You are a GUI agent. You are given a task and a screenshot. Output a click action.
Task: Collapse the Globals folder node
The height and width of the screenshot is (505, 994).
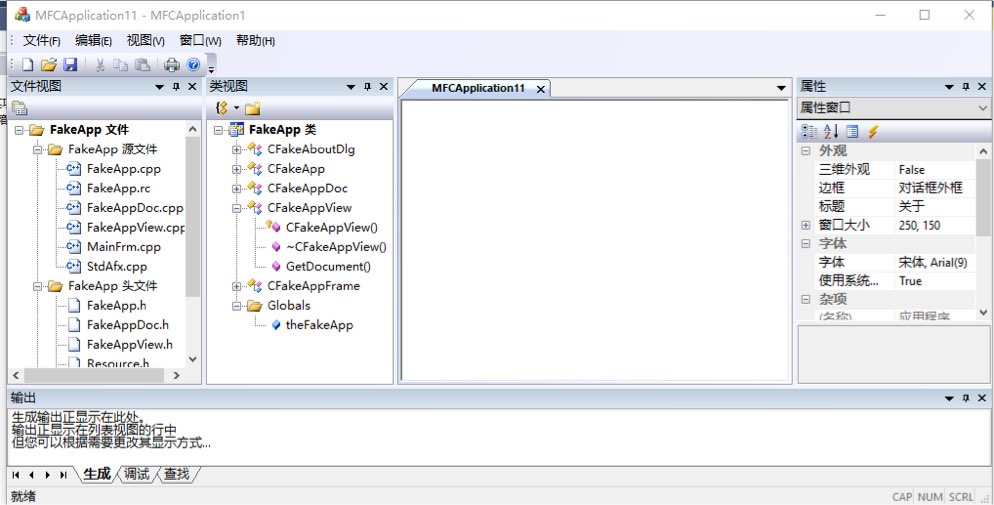pos(236,306)
